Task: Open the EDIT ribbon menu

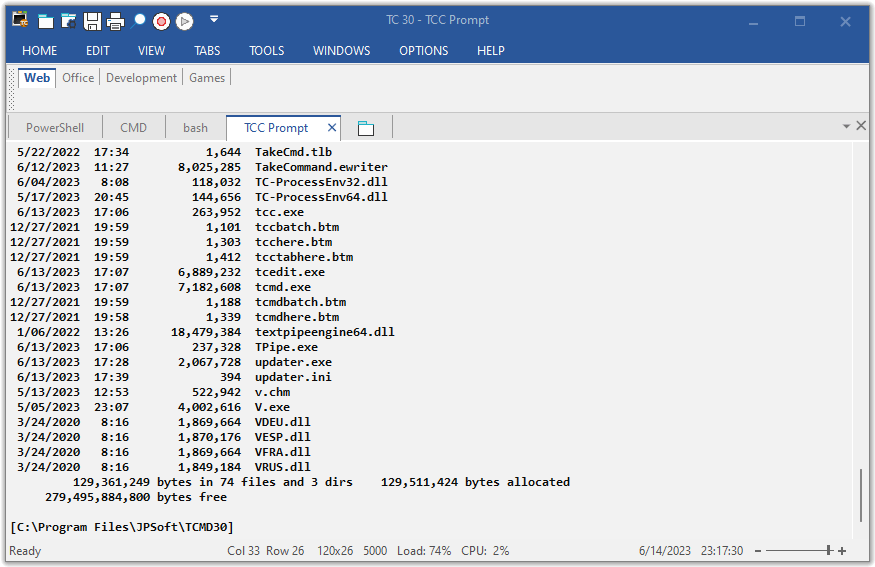Action: point(98,51)
